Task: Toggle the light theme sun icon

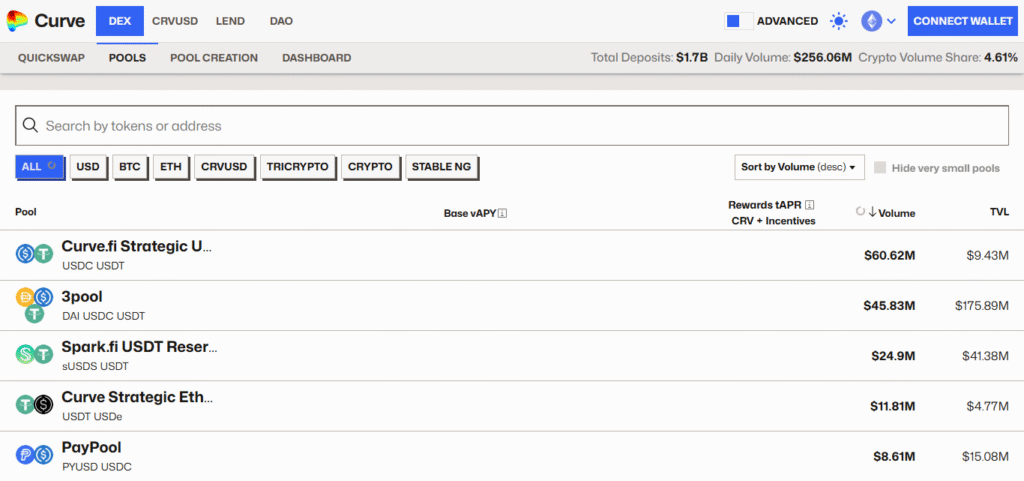Action: coord(839,21)
